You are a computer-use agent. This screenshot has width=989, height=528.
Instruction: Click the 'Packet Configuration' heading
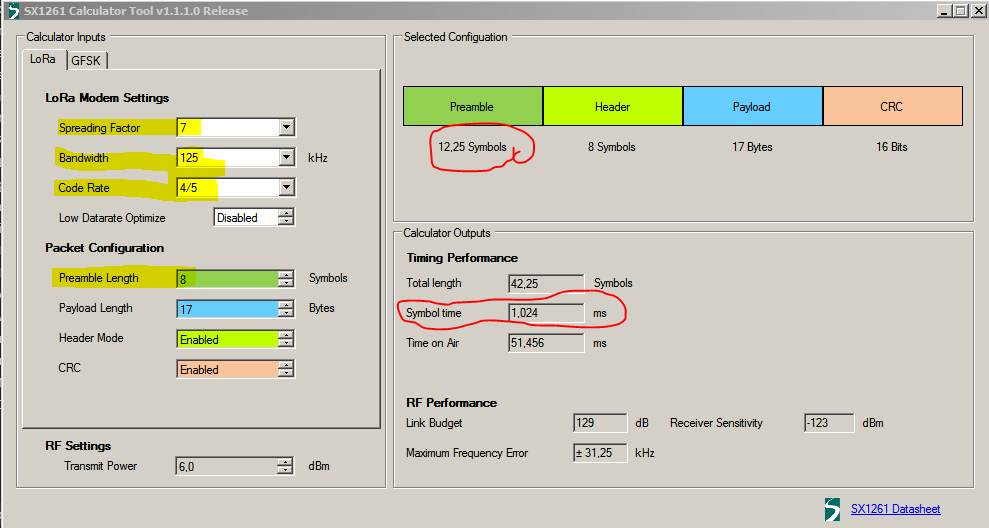click(105, 248)
